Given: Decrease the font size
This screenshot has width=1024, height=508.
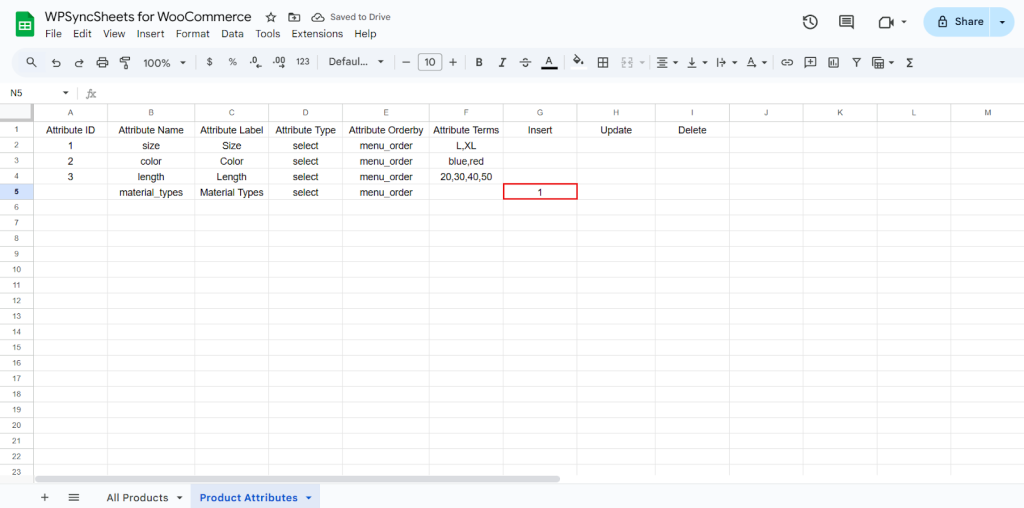Looking at the screenshot, I should pos(406,63).
